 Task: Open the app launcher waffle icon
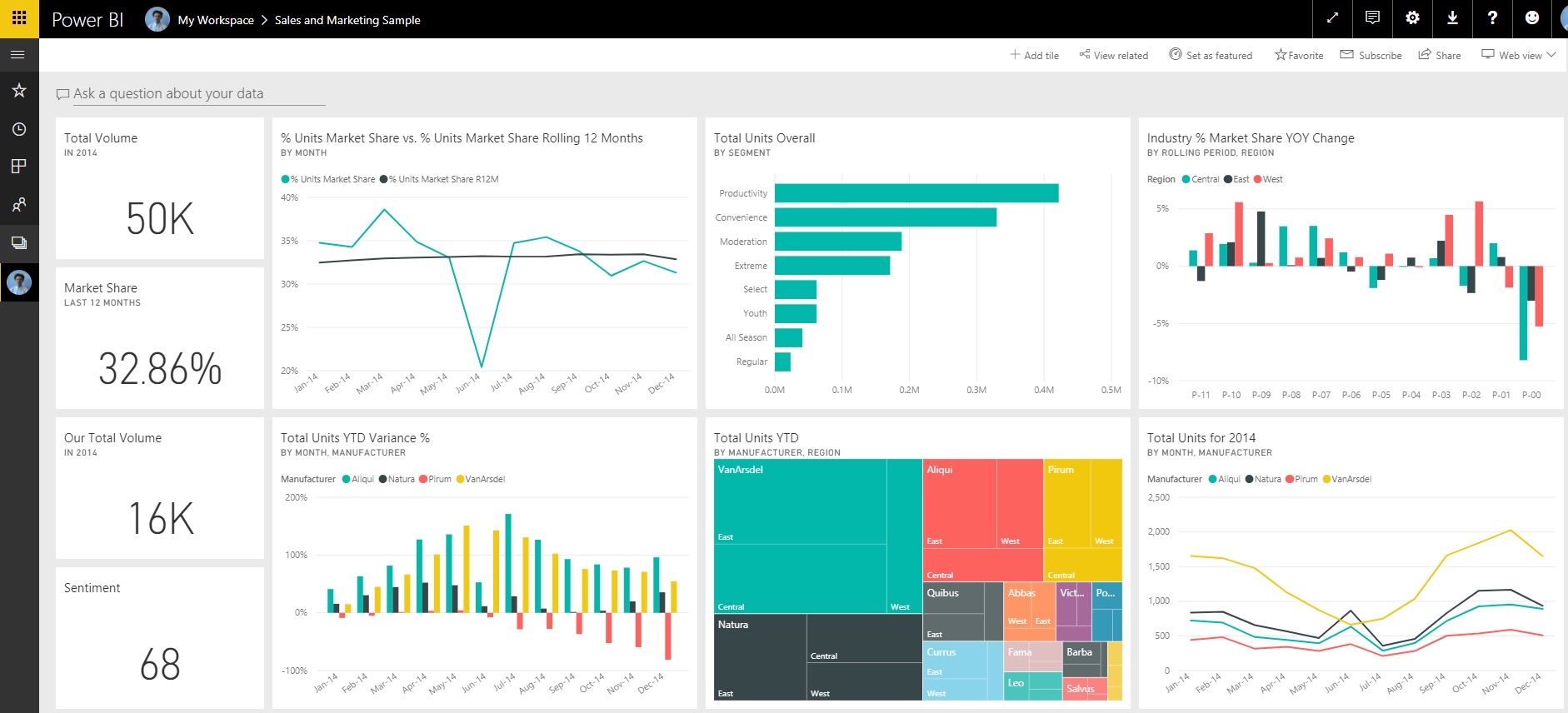pyautogui.click(x=19, y=18)
